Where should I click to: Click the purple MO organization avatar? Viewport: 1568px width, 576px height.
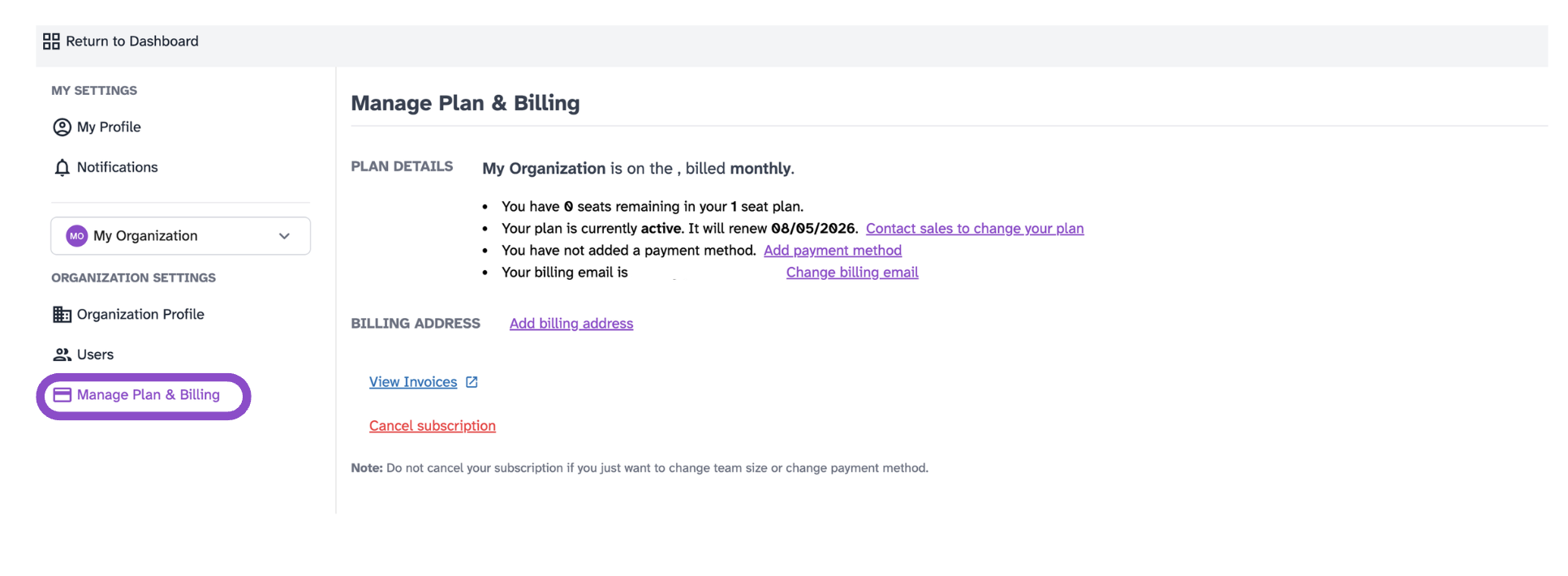pyautogui.click(x=76, y=236)
